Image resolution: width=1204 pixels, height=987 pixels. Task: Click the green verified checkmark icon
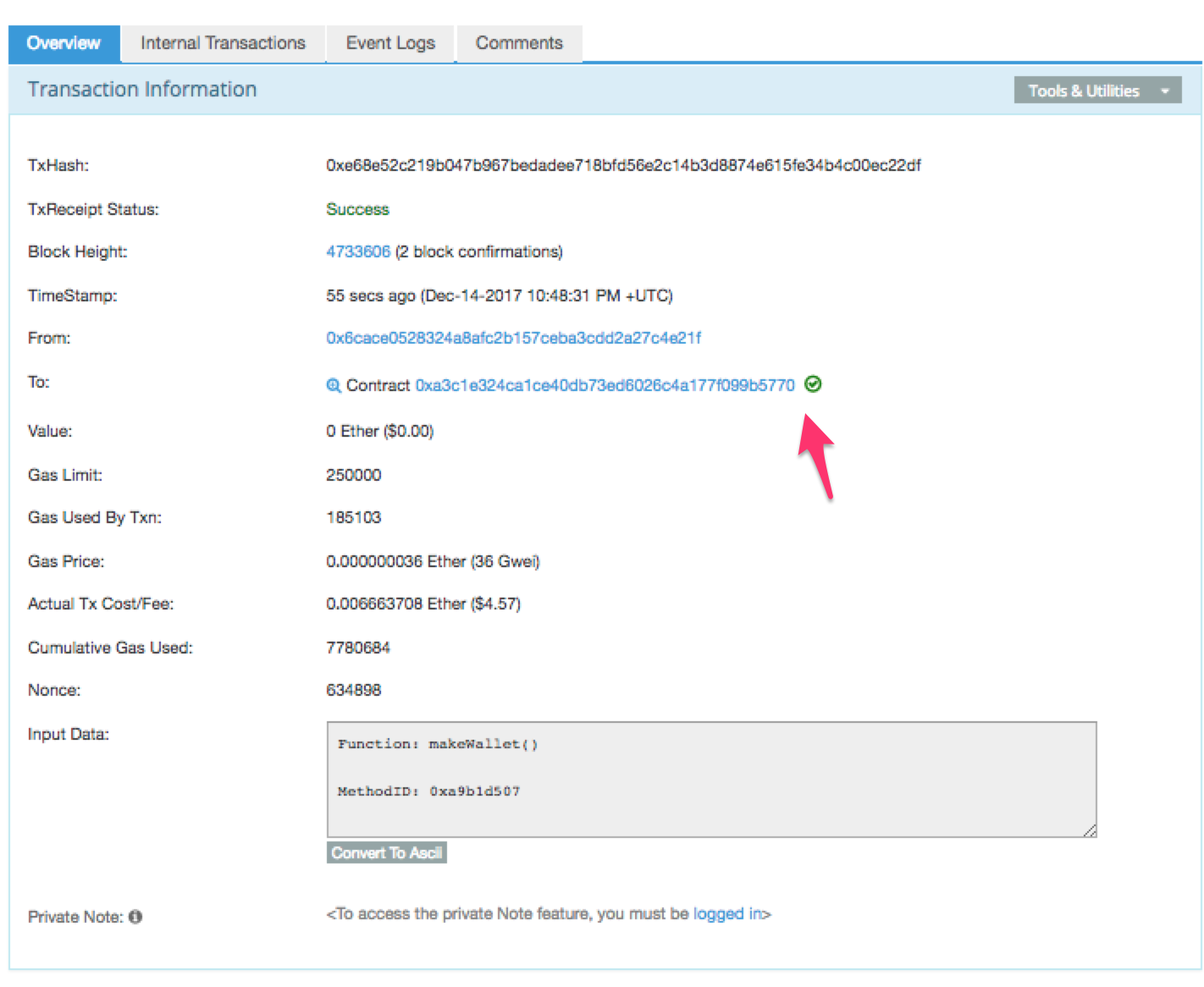(x=813, y=384)
